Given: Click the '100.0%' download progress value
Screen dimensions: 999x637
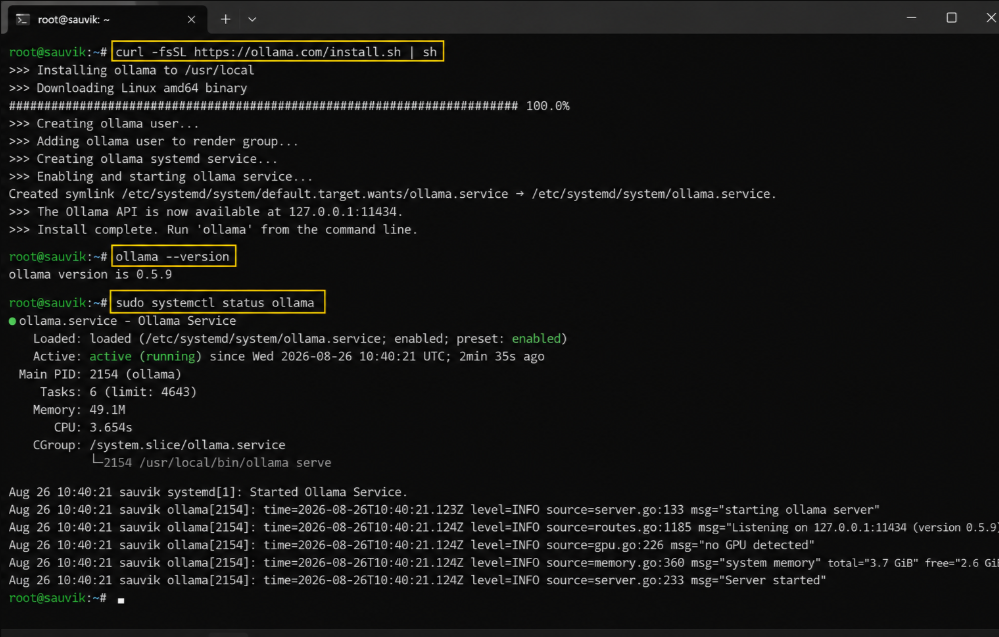Looking at the screenshot, I should (547, 106).
